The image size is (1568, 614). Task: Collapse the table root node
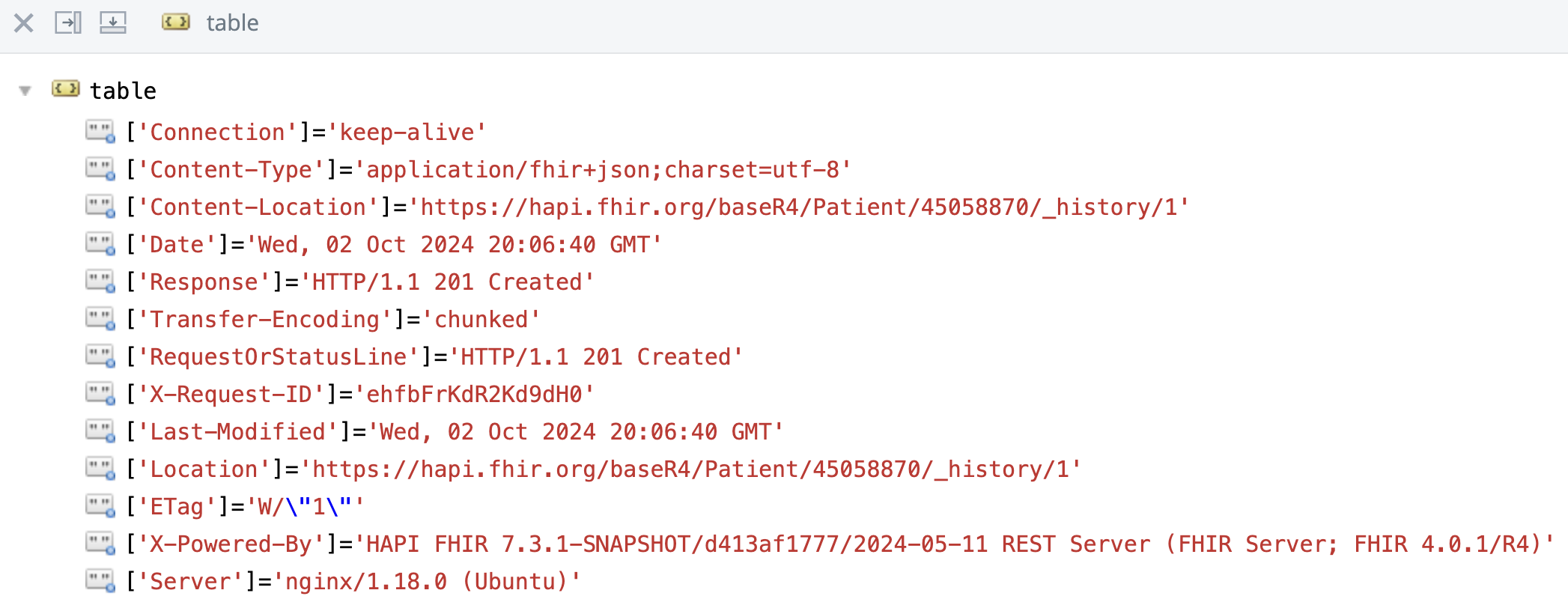point(25,91)
